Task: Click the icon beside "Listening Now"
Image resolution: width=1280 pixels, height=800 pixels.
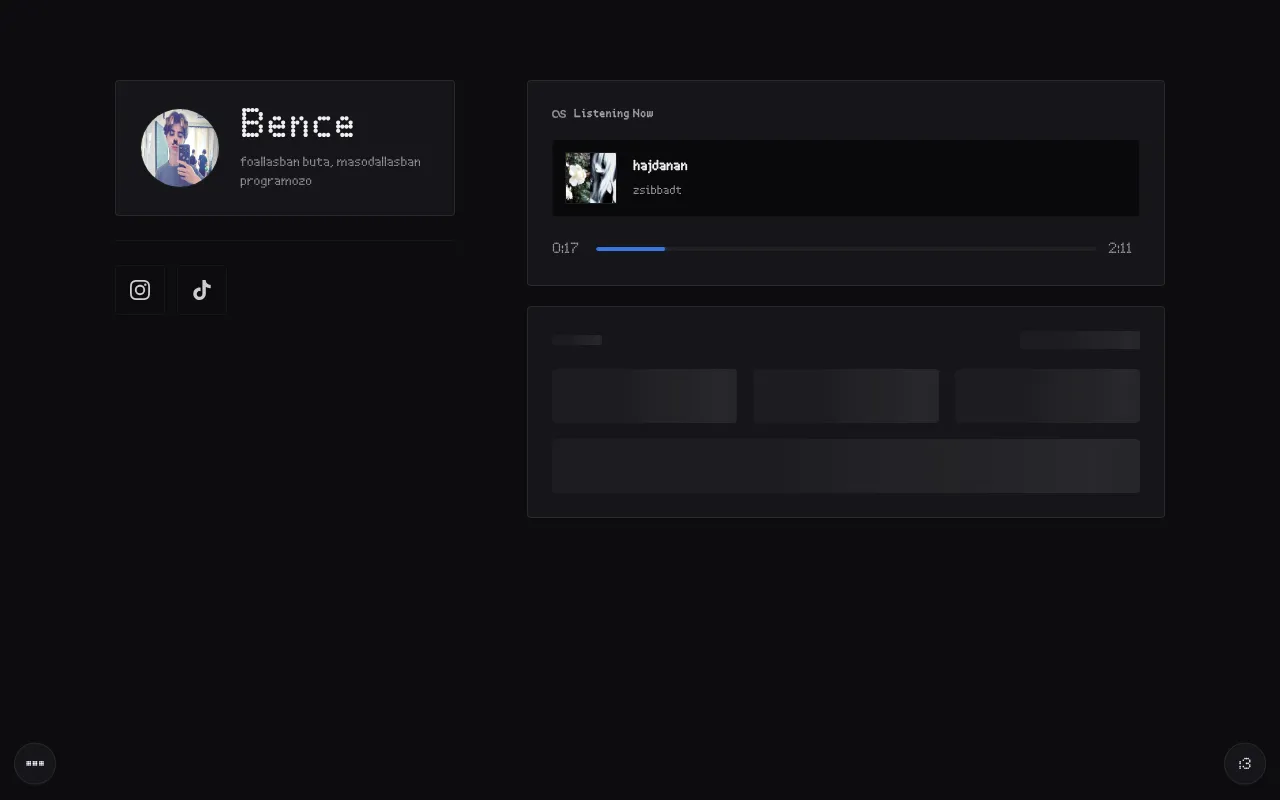Action: coord(559,114)
